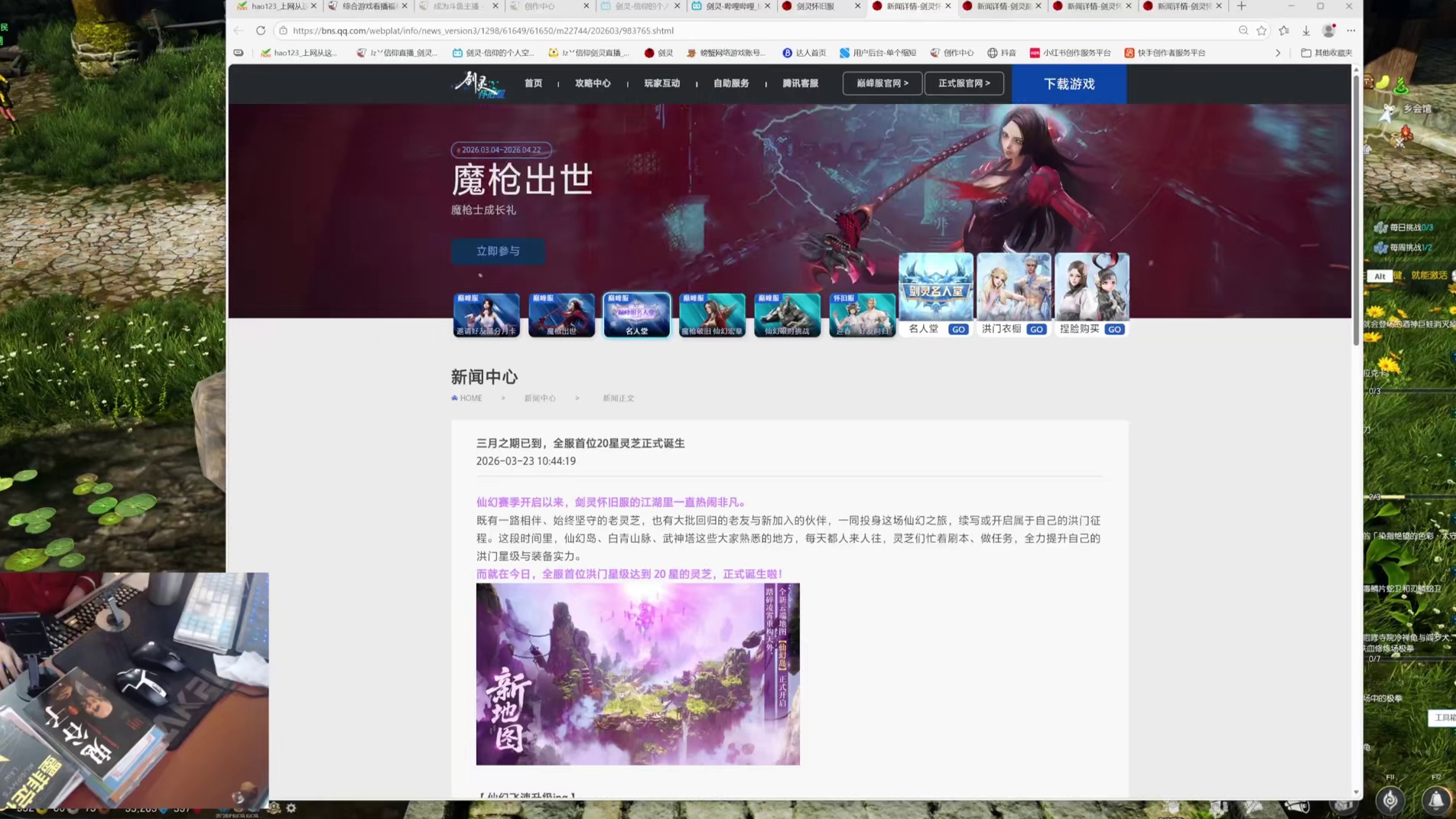Click the 每周挑战 entry in game HUD
The image size is (1456, 819).
point(1405,248)
